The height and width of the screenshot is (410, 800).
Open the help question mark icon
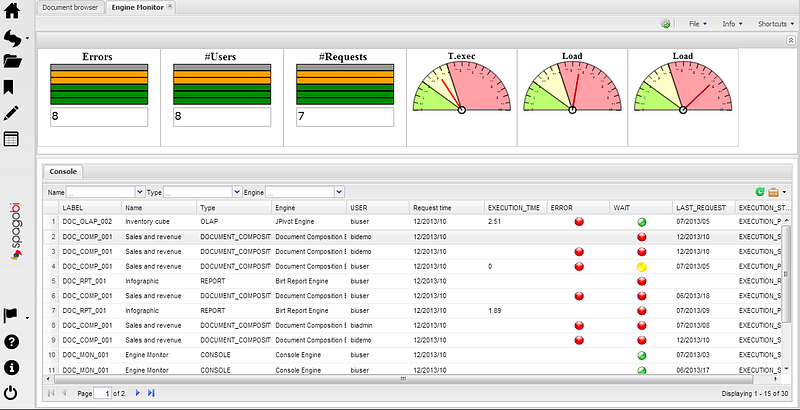click(x=11, y=341)
